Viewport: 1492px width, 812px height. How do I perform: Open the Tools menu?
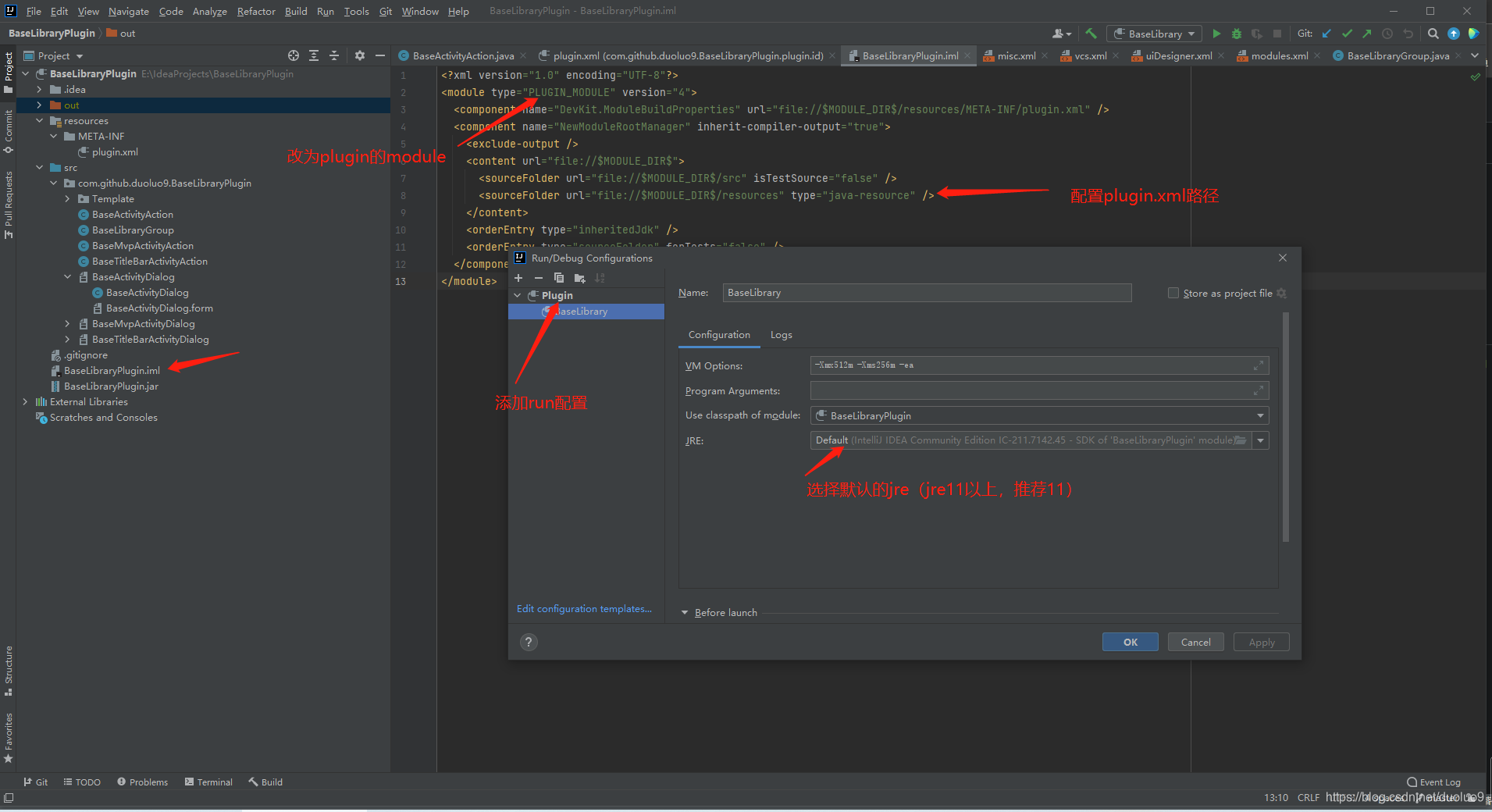[356, 11]
